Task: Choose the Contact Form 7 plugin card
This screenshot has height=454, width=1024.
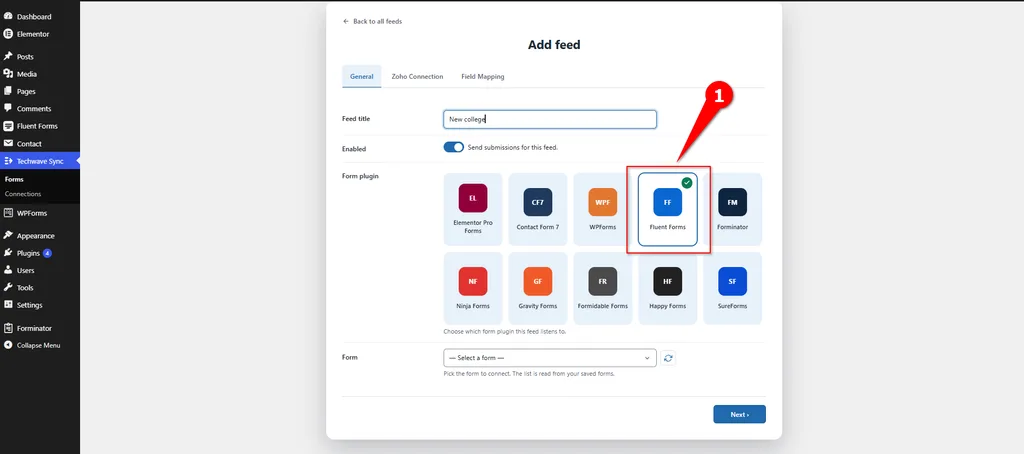Action: coord(537,209)
